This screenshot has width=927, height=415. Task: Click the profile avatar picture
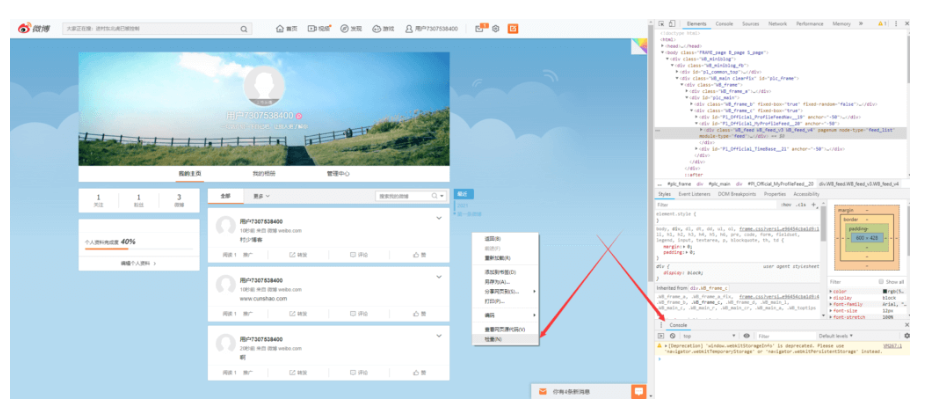265,87
